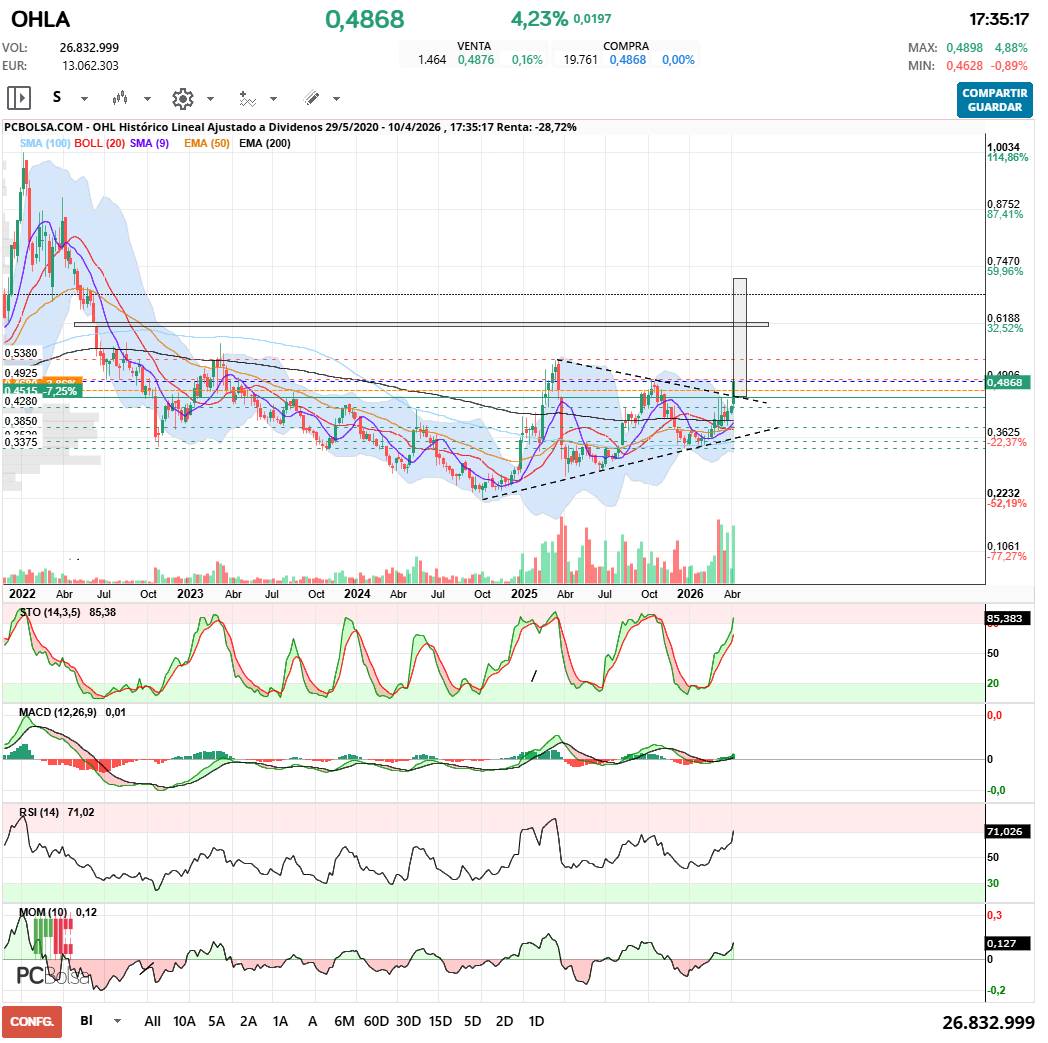
Task: Select the BI option at bottom
Action: 86,1020
